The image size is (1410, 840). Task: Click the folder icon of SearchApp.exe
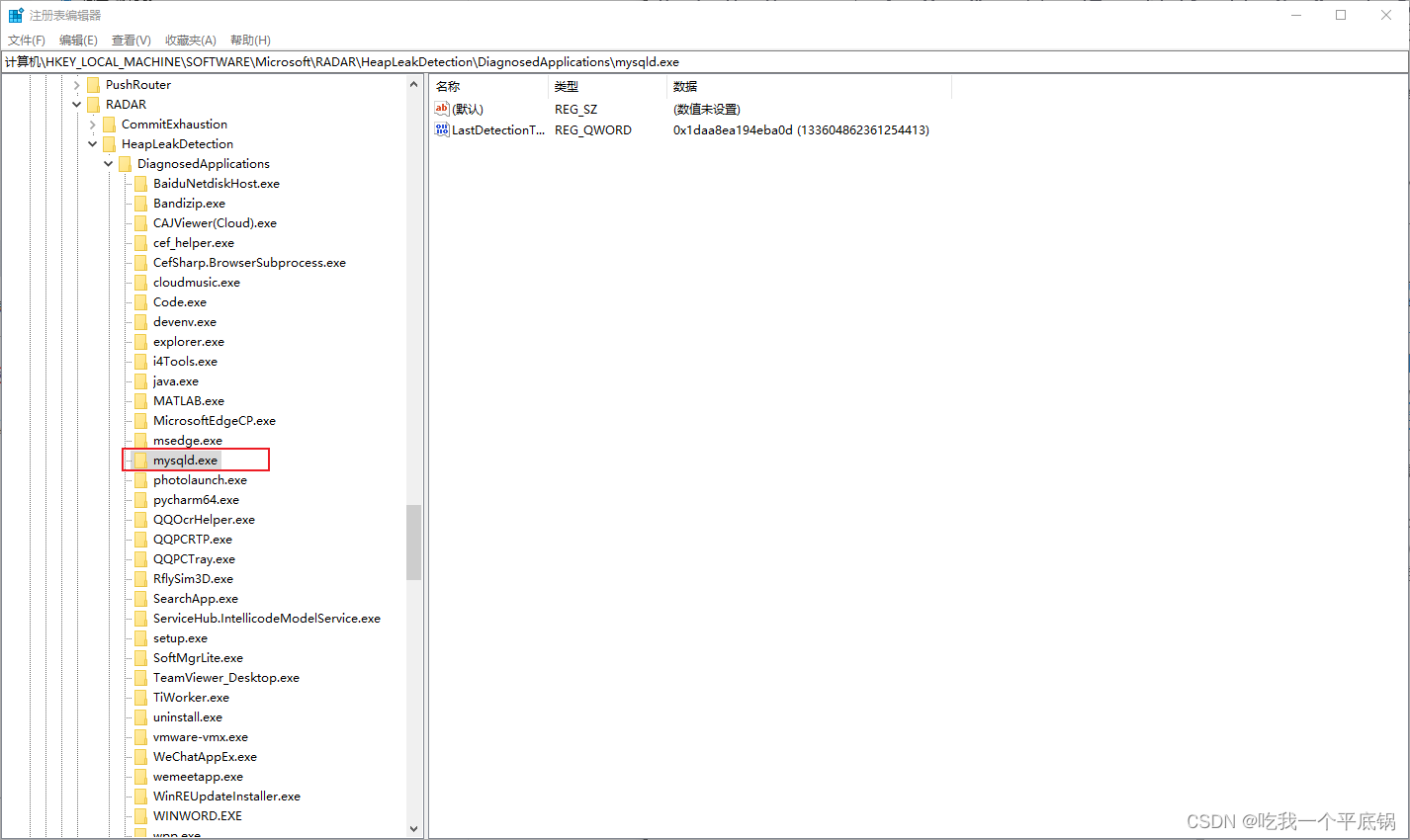[x=141, y=599]
